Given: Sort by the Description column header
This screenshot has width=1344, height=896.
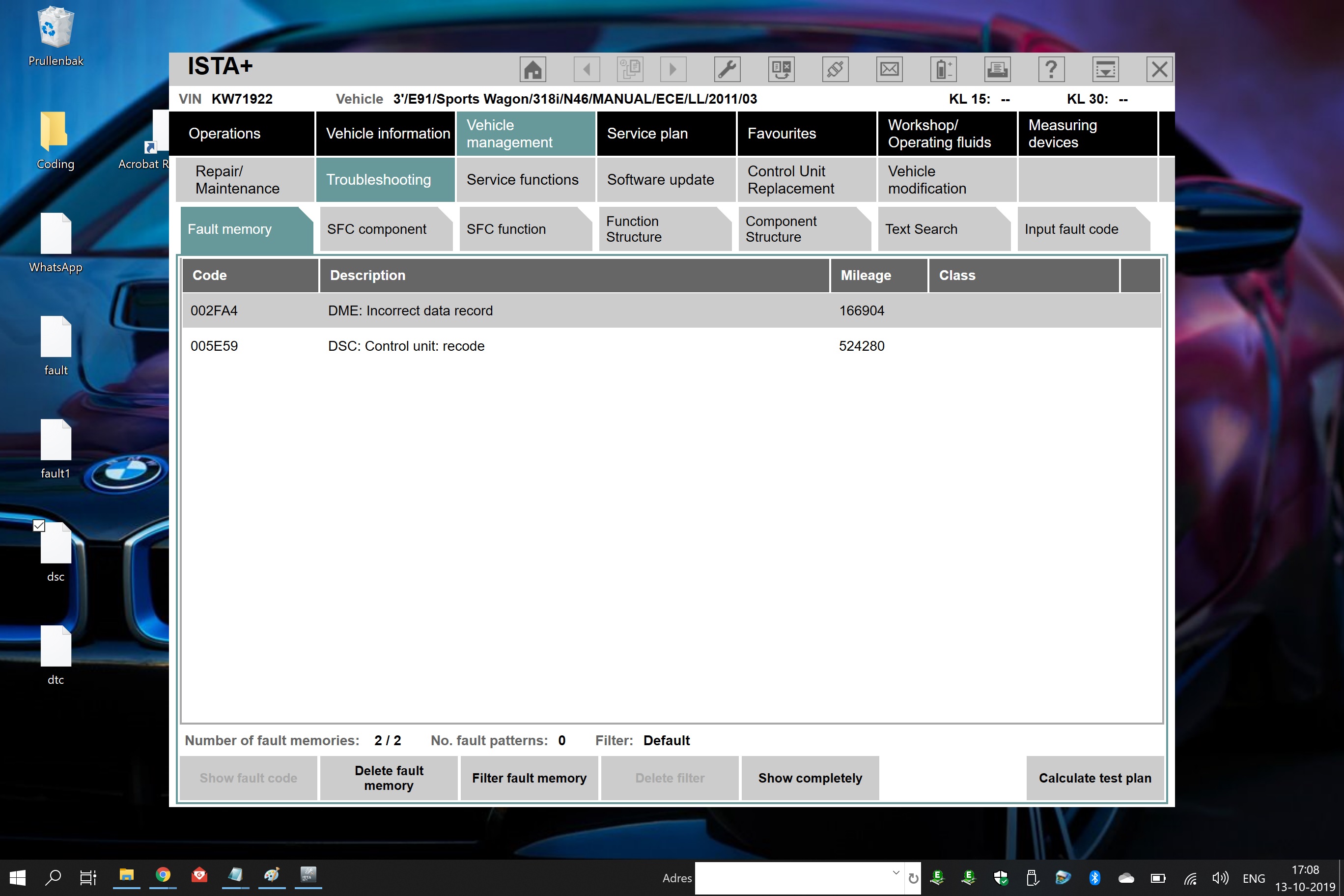Looking at the screenshot, I should [574, 276].
